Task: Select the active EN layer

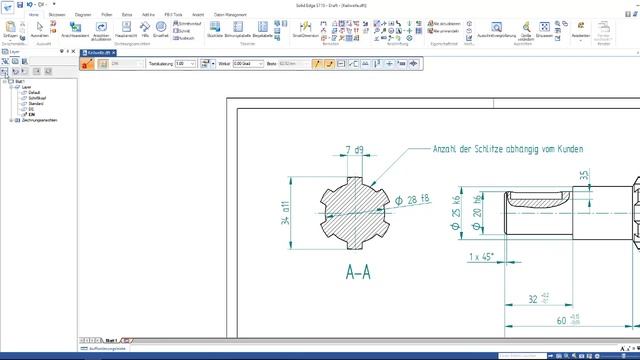Action: click(31, 115)
